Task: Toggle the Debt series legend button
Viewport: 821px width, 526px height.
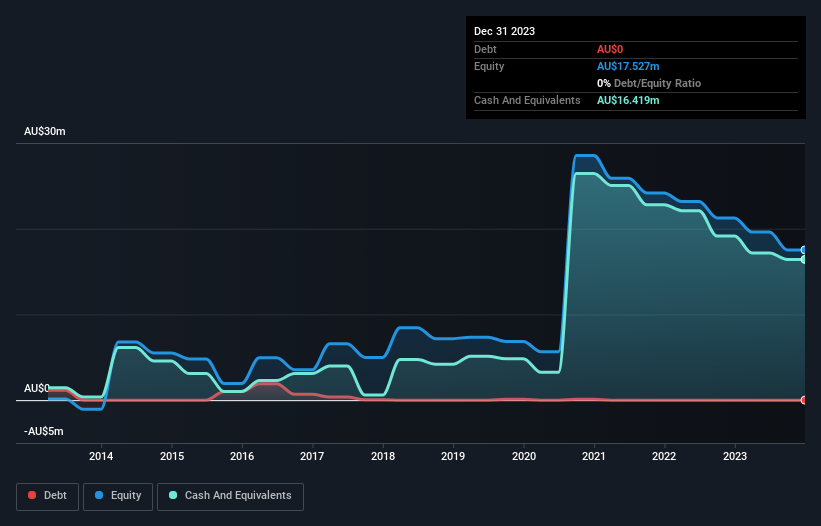Action: coord(48,497)
